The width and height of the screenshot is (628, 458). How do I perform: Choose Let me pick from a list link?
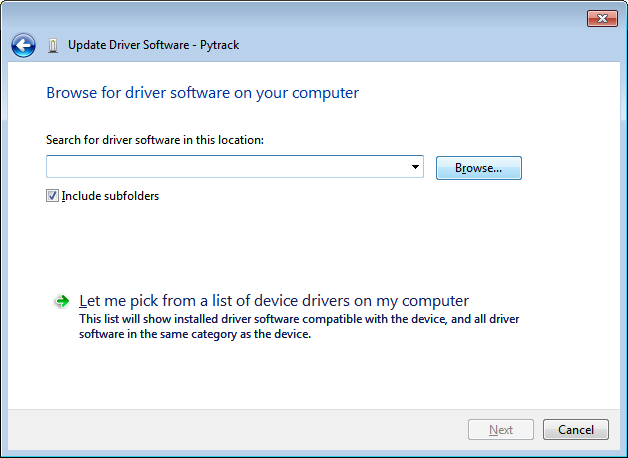point(273,300)
